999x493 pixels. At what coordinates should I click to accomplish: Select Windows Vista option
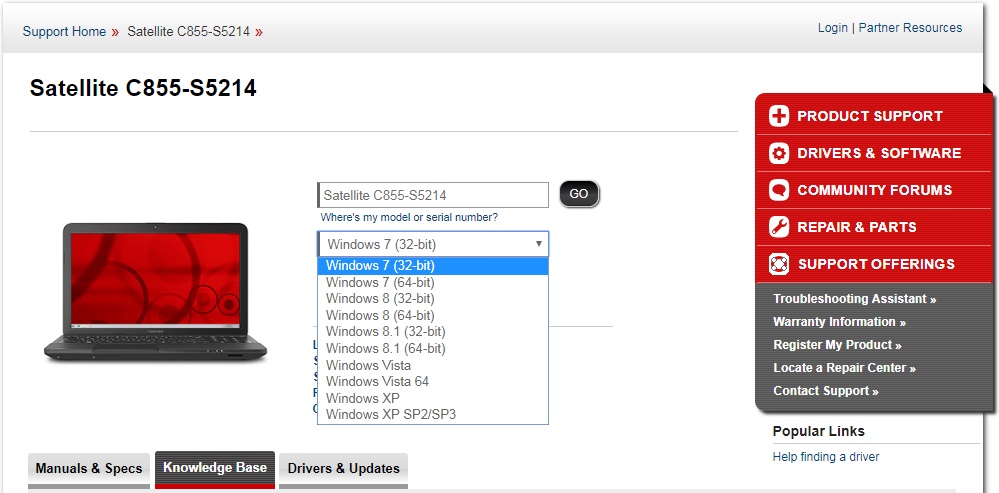coord(433,365)
